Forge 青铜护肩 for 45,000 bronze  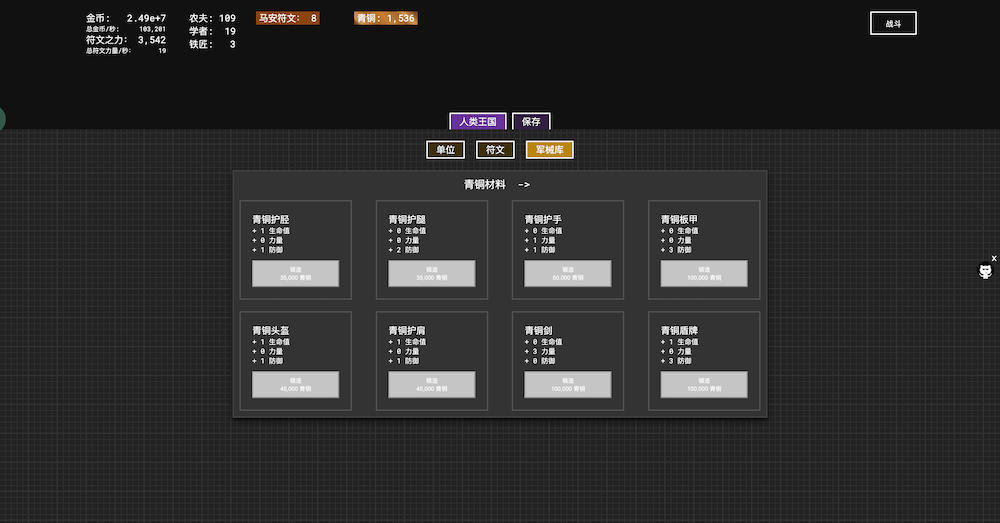pyautogui.click(x=431, y=384)
